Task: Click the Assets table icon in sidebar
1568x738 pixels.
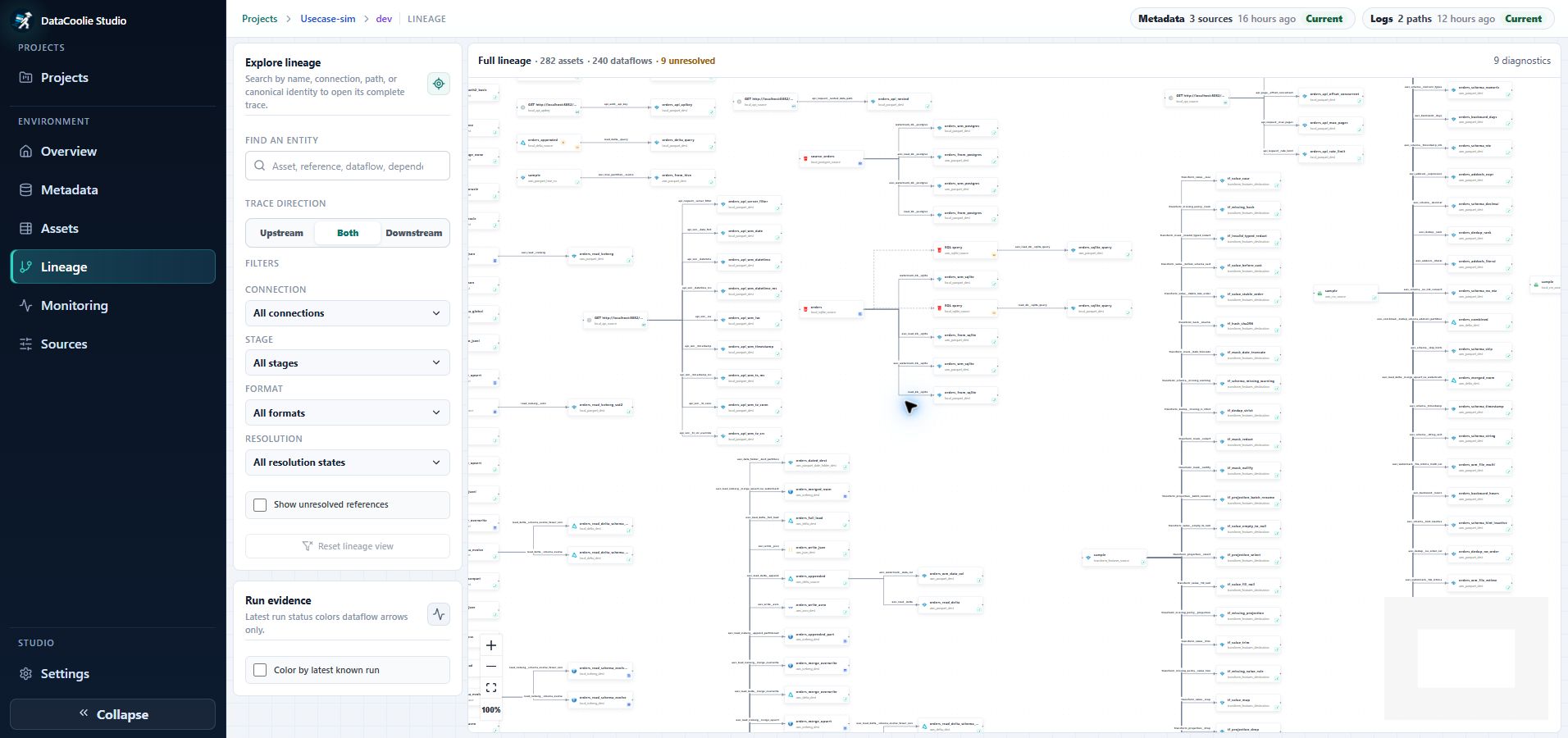Action: coord(25,229)
